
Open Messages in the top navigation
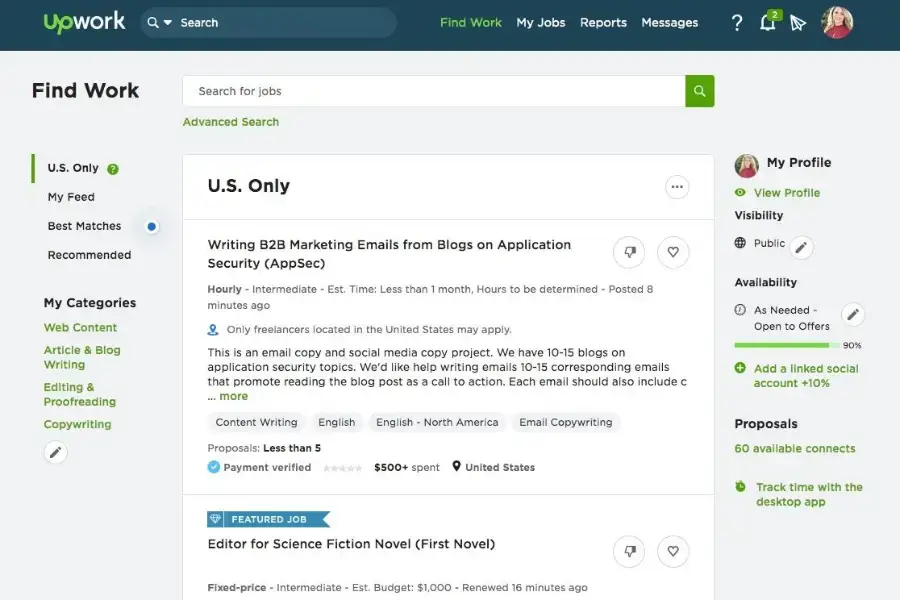point(669,22)
